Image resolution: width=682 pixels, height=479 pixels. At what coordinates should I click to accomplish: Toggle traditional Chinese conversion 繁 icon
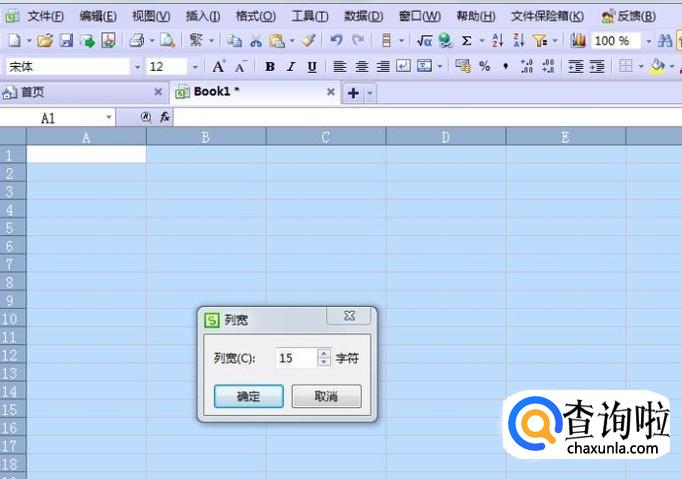196,40
